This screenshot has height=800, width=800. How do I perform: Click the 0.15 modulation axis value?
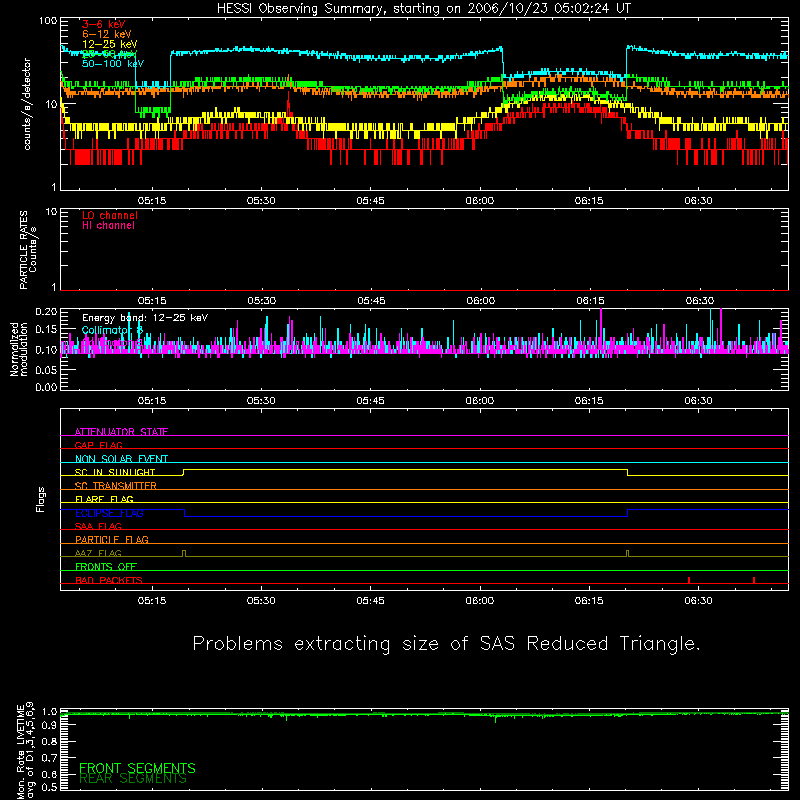pyautogui.click(x=46, y=330)
